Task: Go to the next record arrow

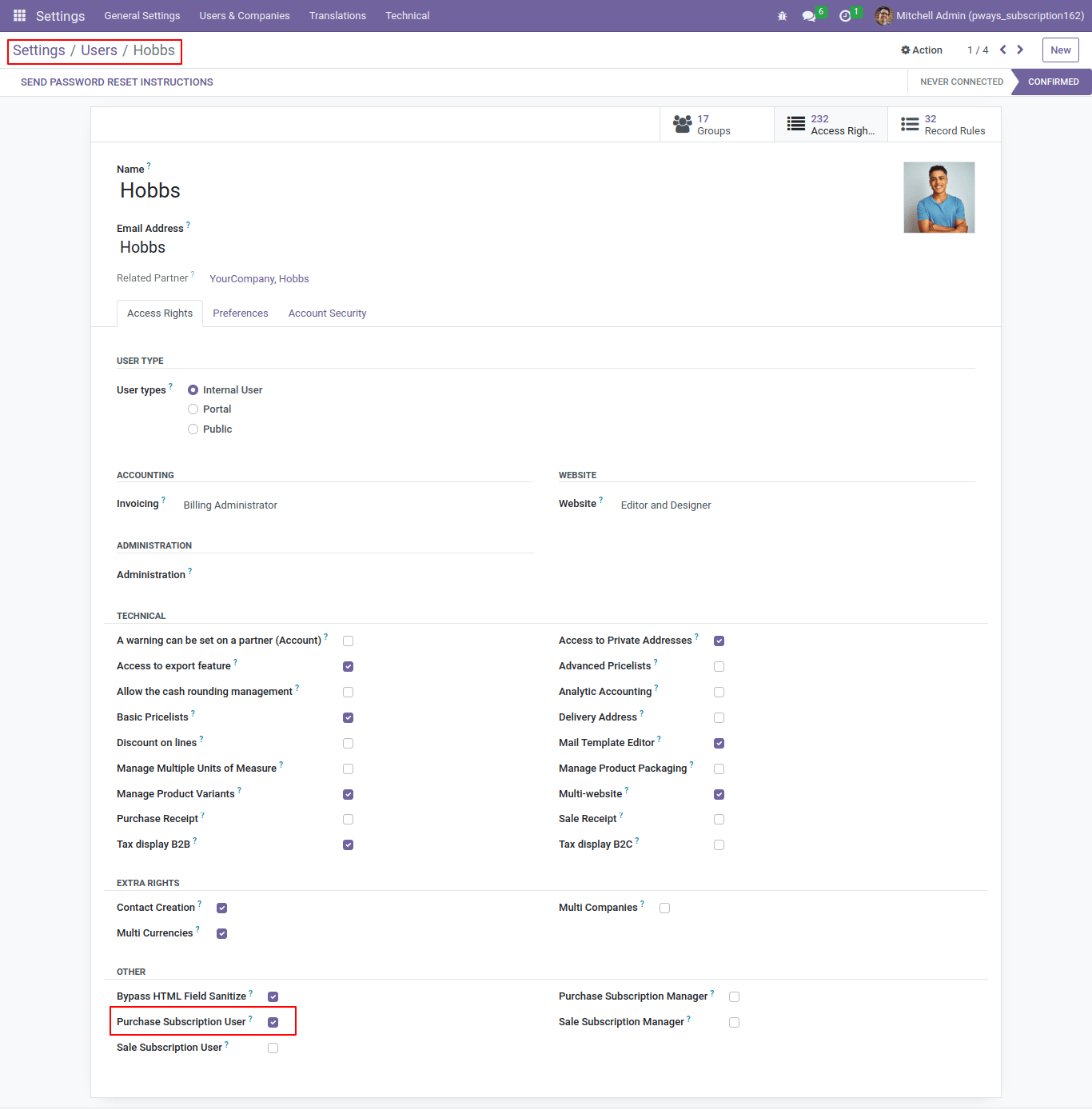Action: pos(1020,50)
